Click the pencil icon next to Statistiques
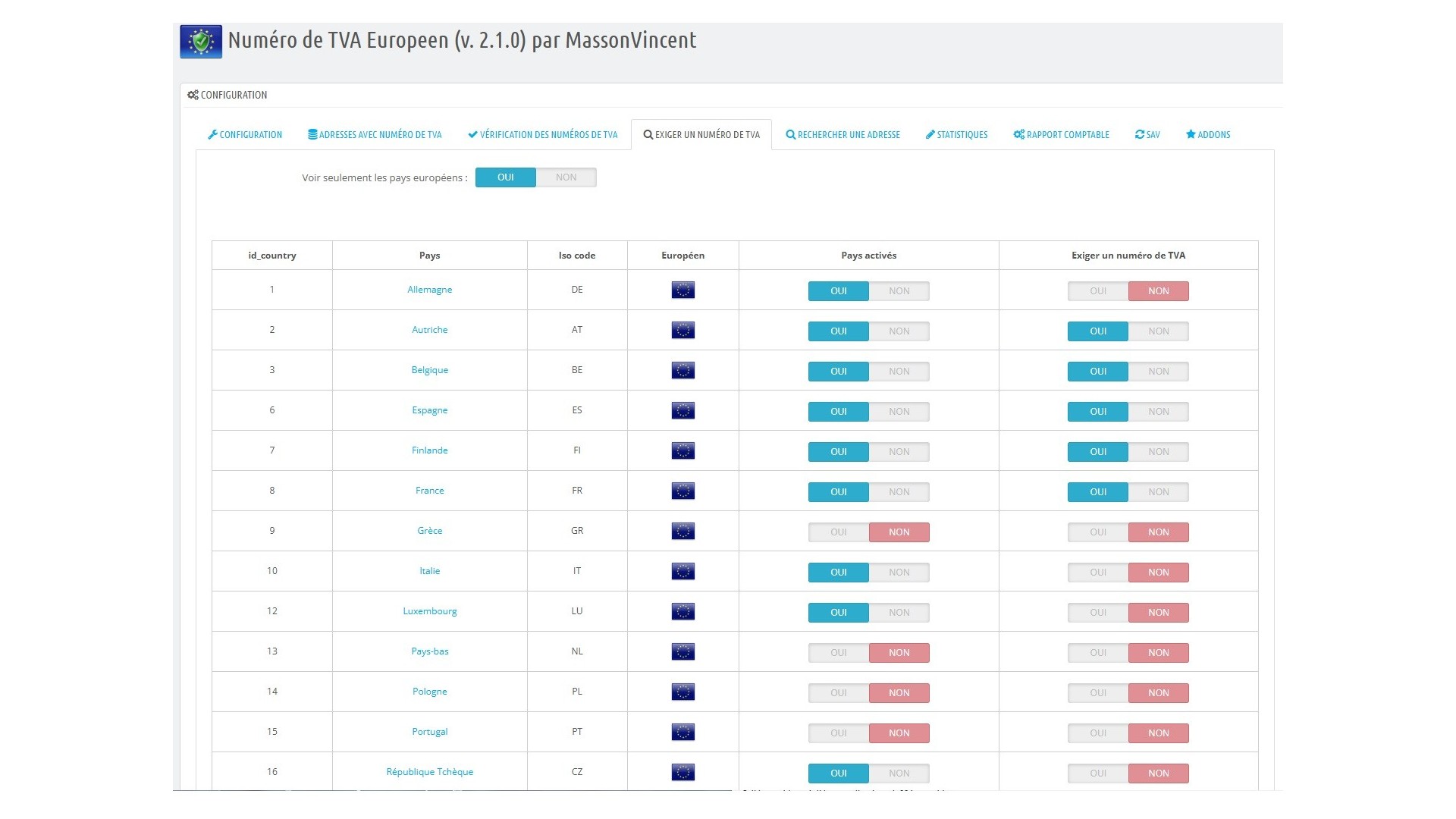The image size is (1456, 819). pyautogui.click(x=930, y=135)
